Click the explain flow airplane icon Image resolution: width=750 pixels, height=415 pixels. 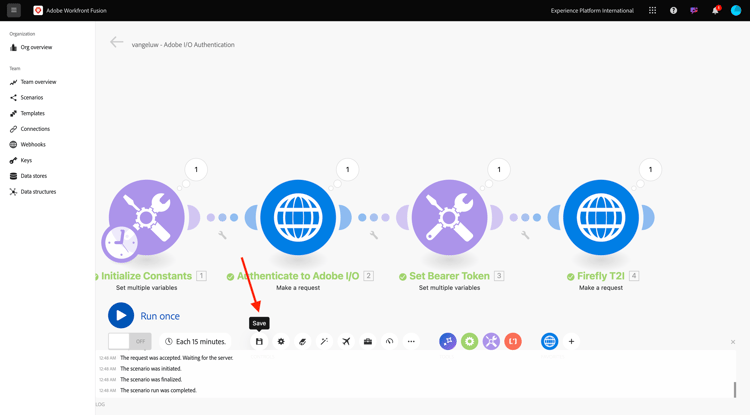click(x=346, y=341)
